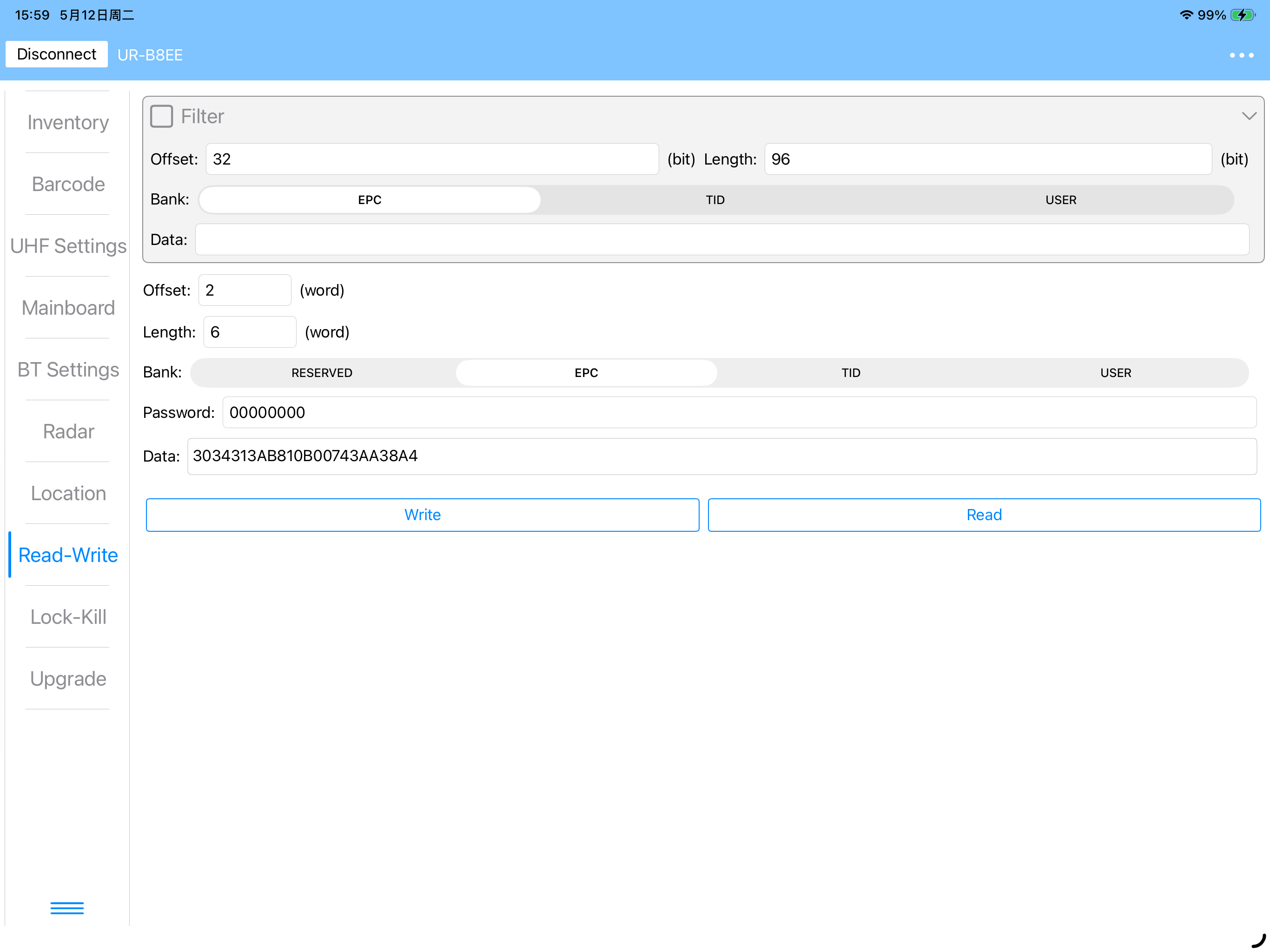1270x952 pixels.
Task: Choose EPC in the read-write bank selector
Action: tap(586, 373)
